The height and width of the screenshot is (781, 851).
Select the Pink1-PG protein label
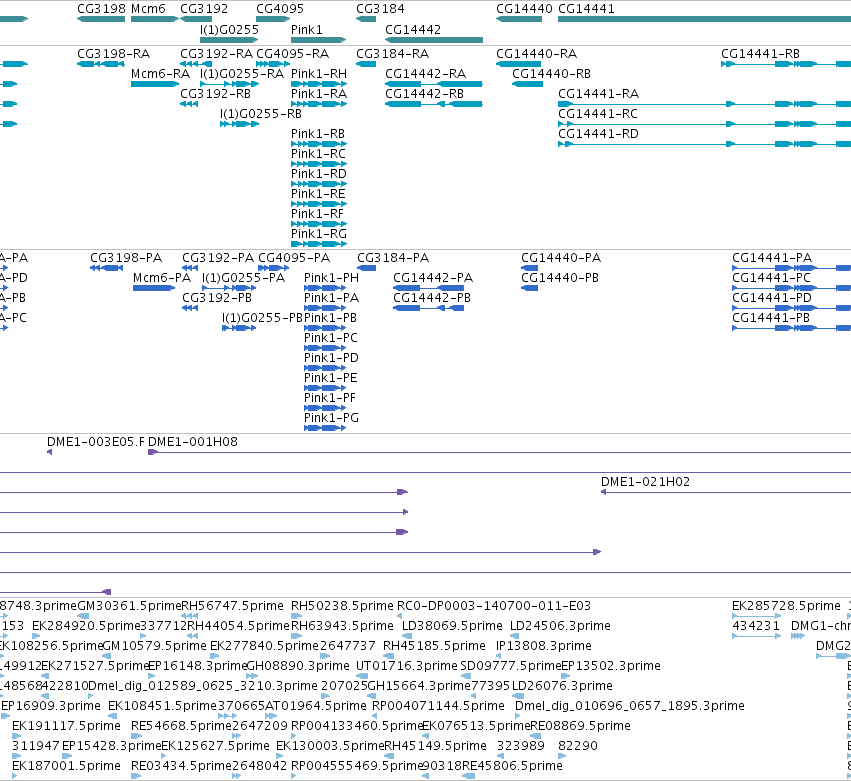(x=331, y=417)
